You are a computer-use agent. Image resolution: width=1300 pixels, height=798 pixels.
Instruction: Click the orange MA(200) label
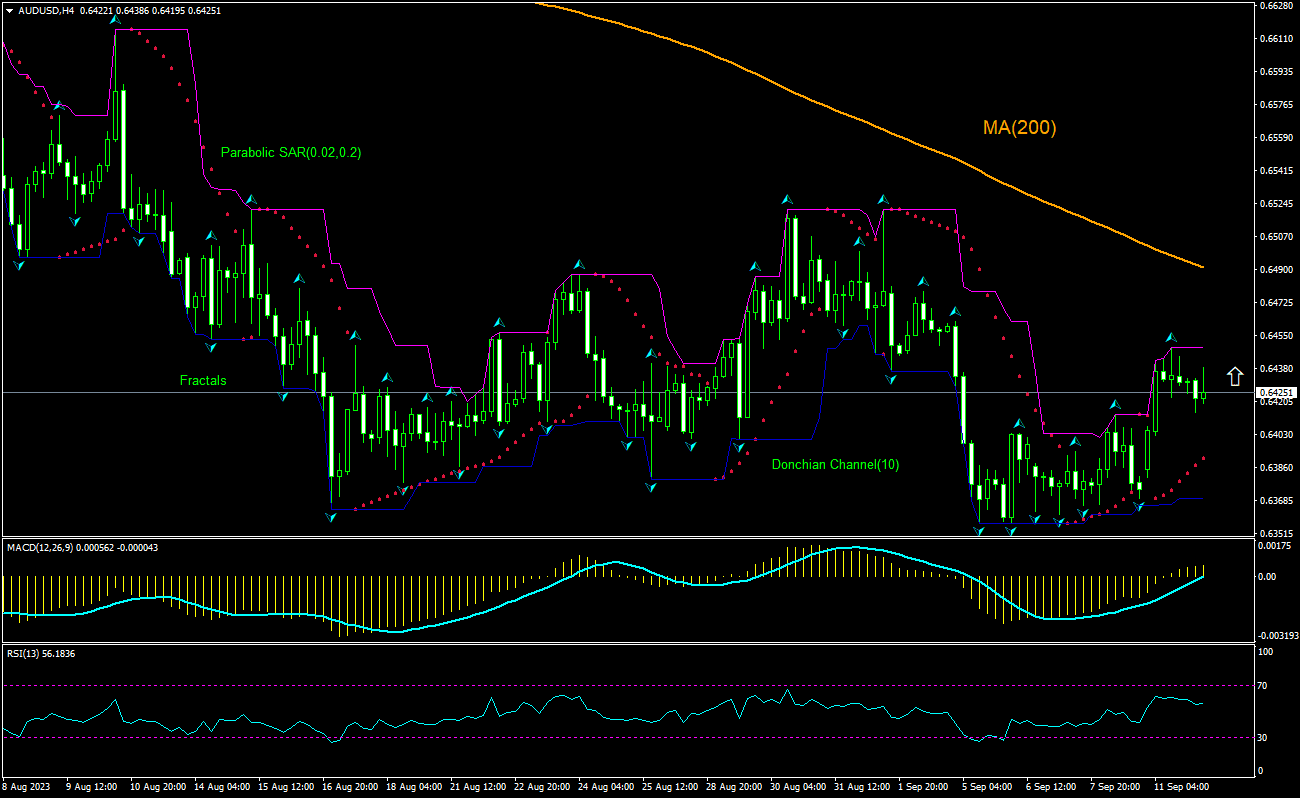click(x=1019, y=128)
